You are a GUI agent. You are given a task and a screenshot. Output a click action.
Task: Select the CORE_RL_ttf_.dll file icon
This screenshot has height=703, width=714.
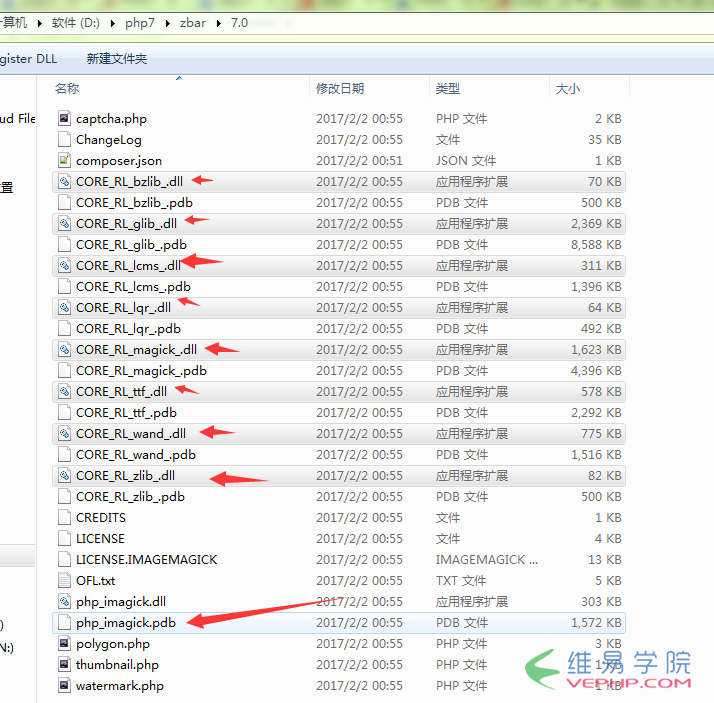point(65,392)
